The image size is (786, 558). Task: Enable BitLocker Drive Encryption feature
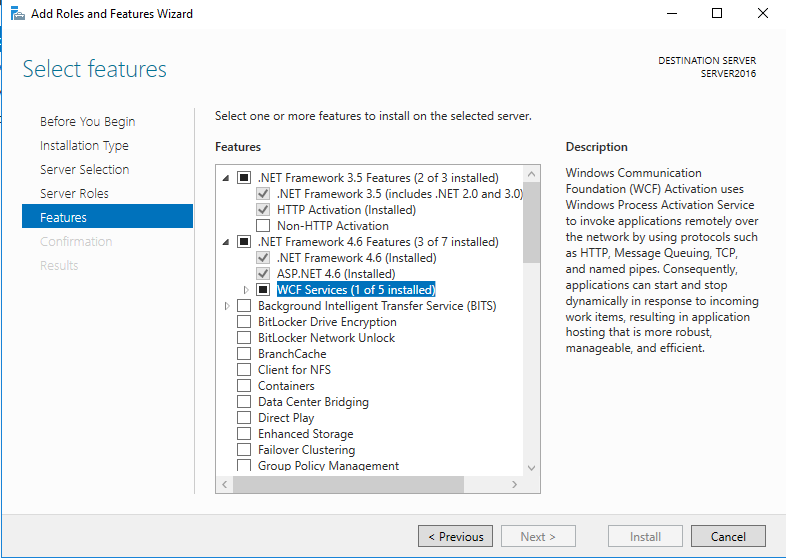[x=244, y=322]
